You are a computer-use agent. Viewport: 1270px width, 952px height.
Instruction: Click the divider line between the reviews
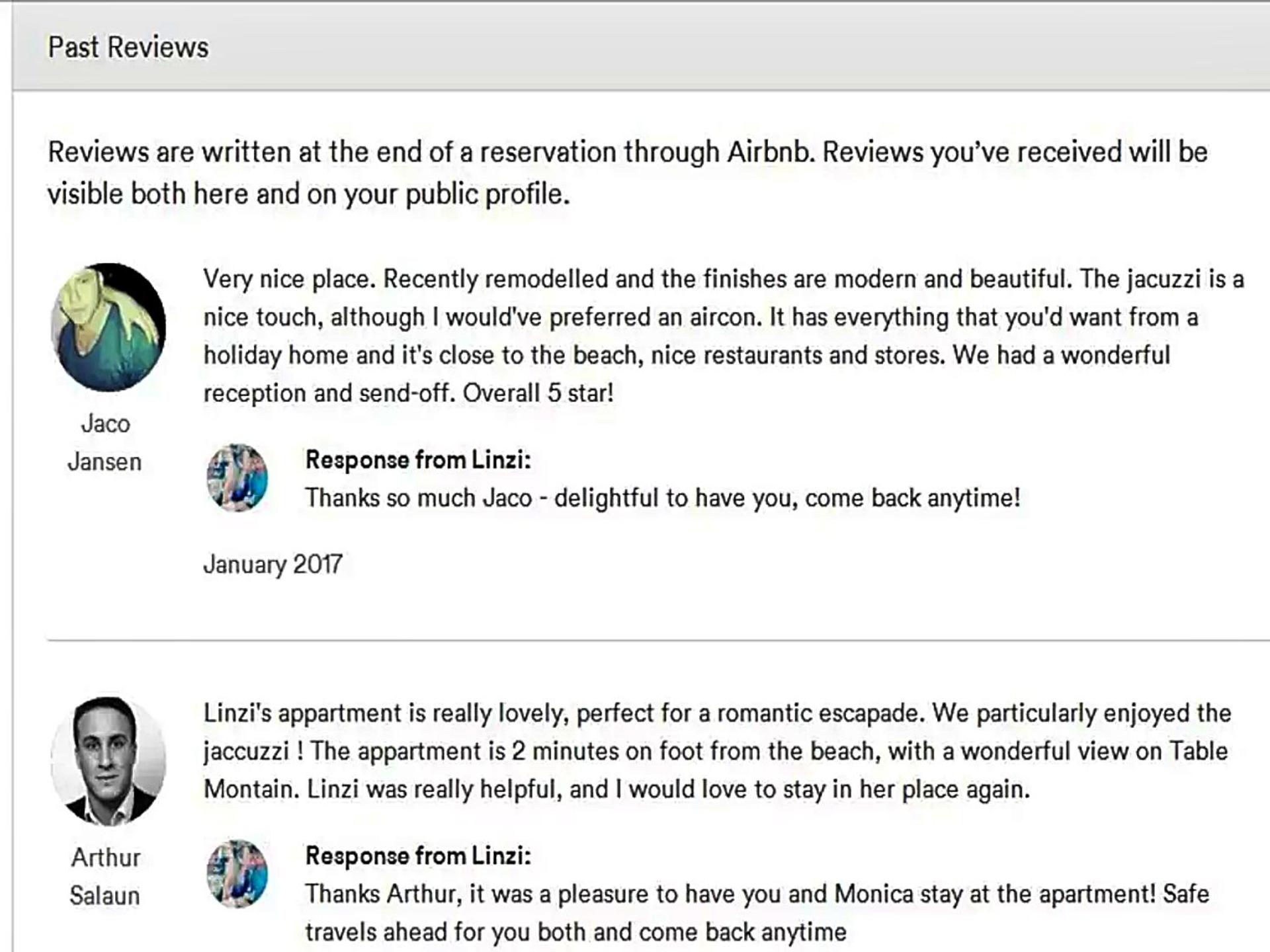tap(658, 640)
